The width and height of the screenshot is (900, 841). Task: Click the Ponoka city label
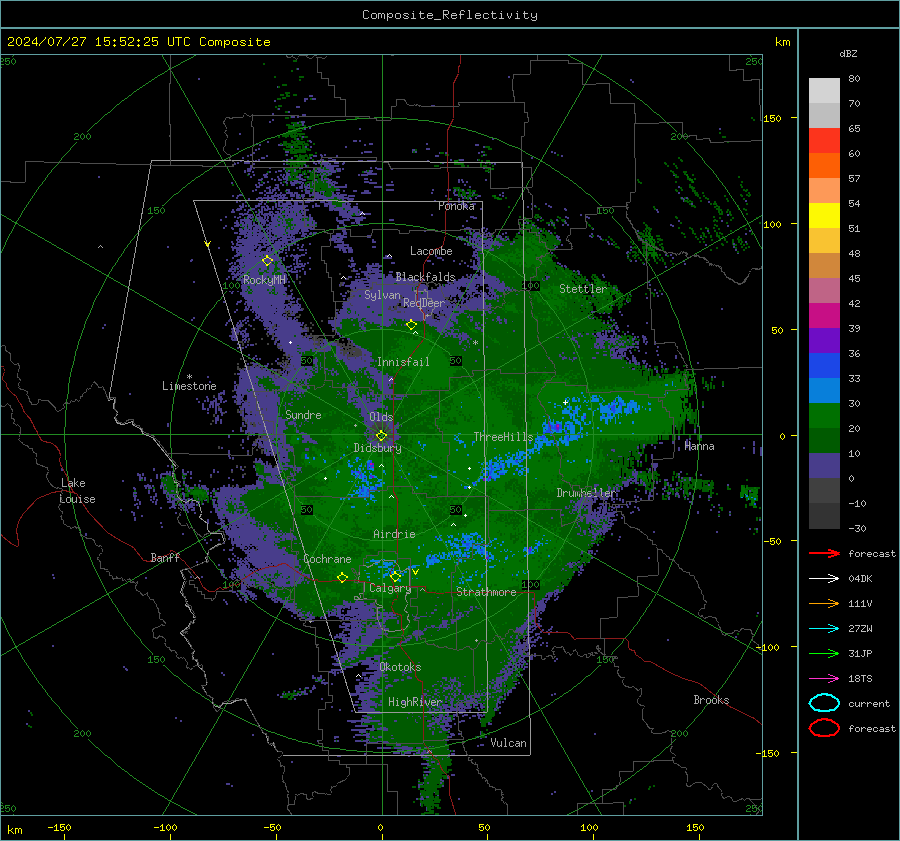pos(456,206)
